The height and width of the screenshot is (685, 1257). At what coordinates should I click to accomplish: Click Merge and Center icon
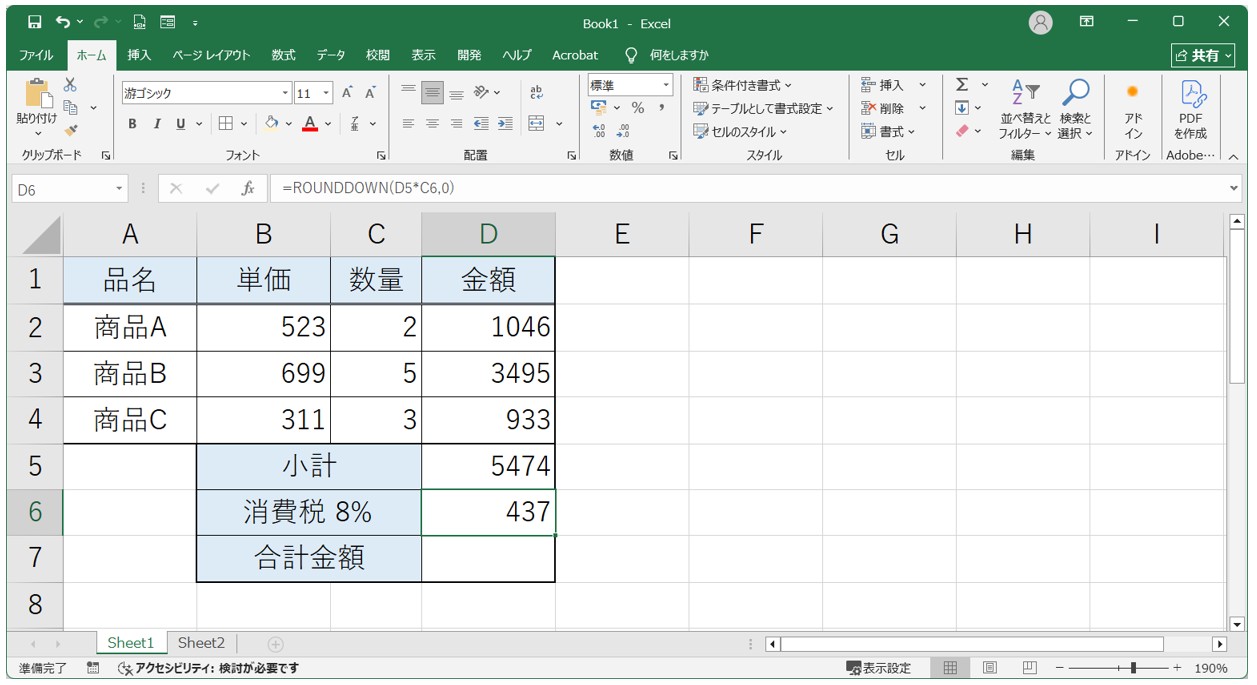[537, 123]
